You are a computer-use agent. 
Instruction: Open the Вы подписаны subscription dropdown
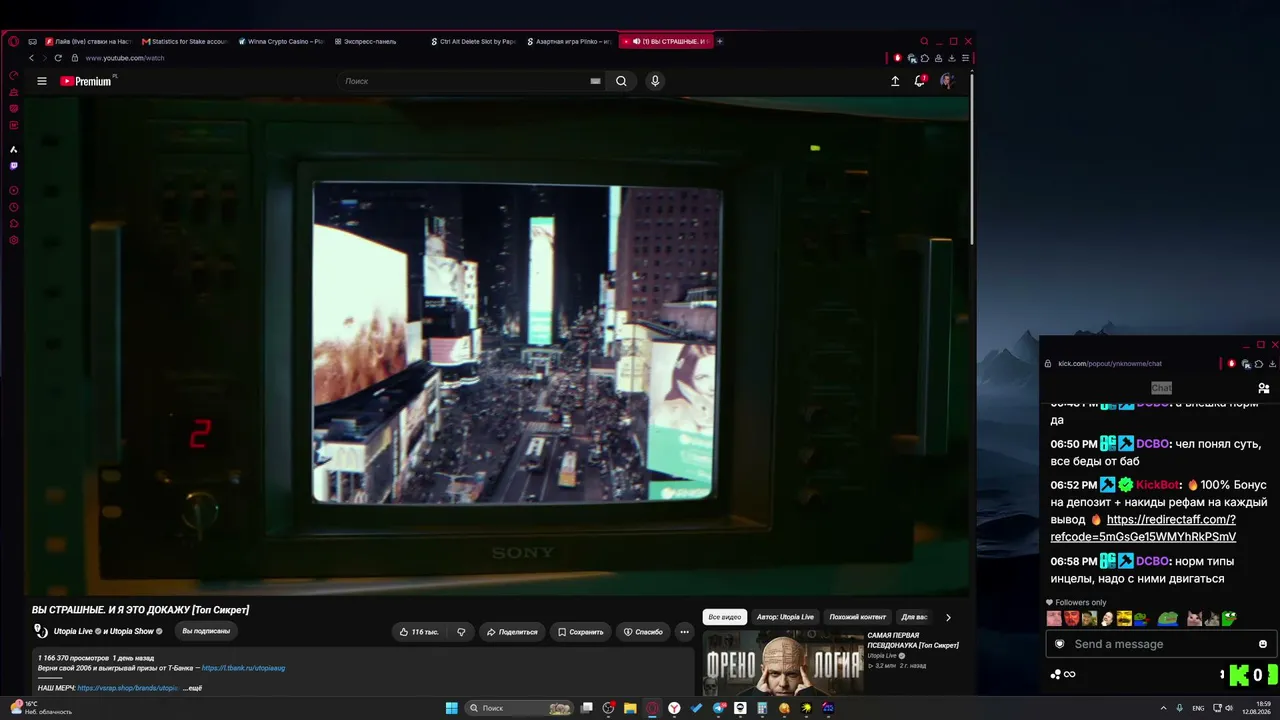point(206,631)
